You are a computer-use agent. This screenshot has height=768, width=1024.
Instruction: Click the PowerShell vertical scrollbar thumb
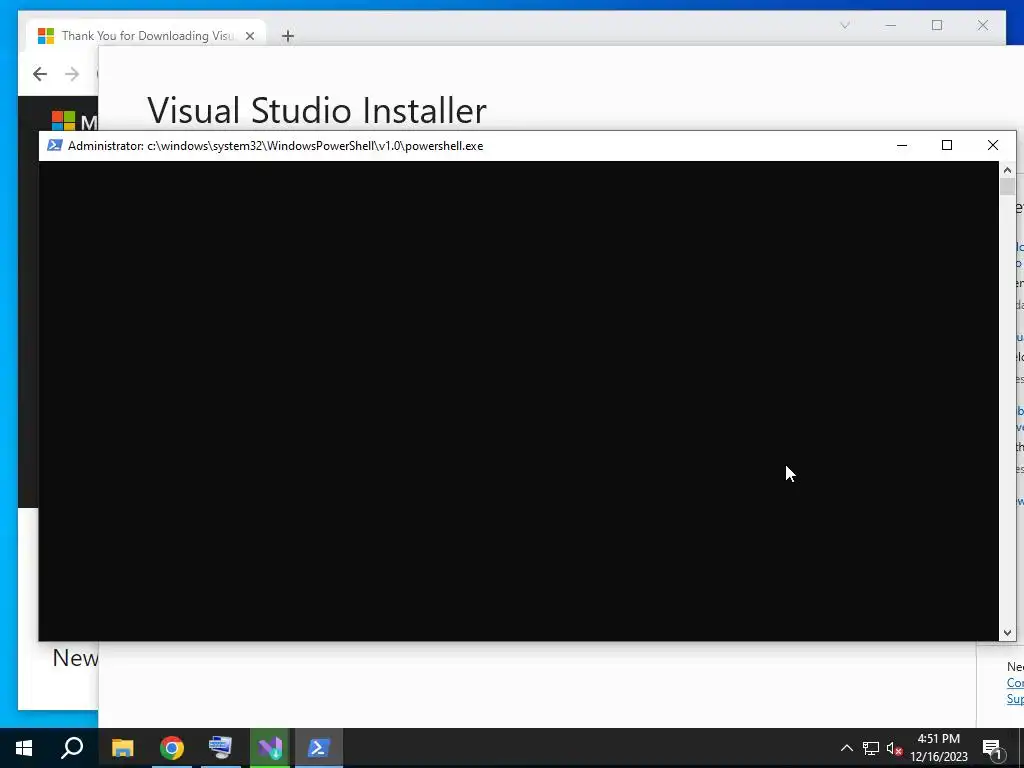[x=1007, y=186]
